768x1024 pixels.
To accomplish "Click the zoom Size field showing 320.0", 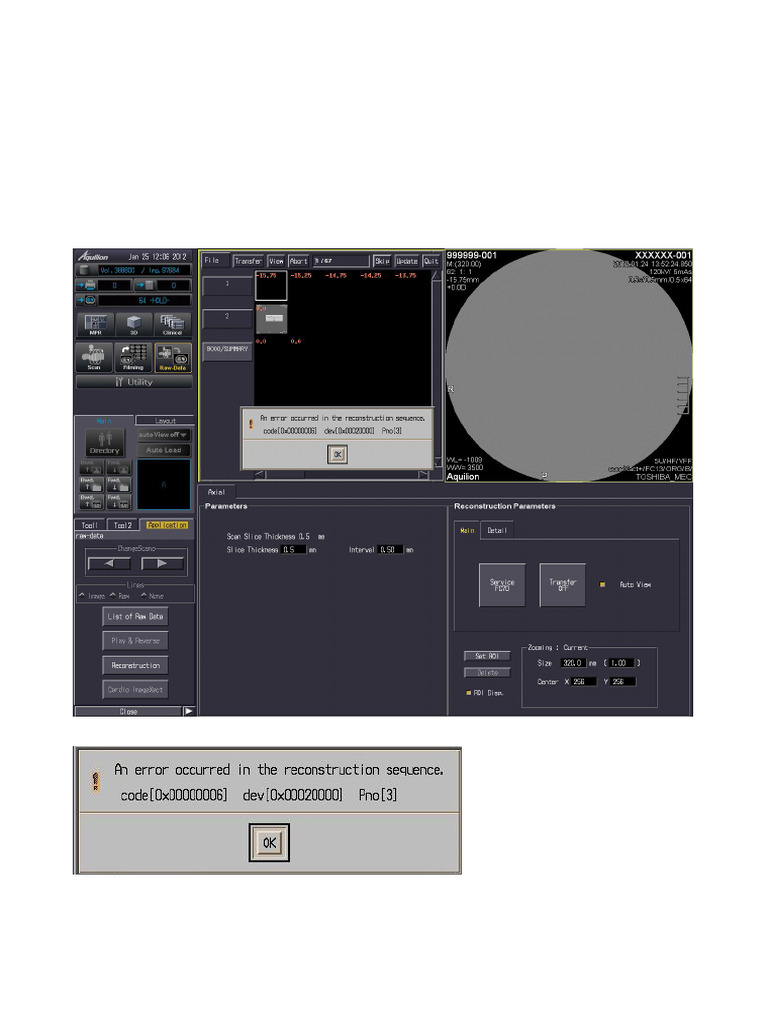I will coord(573,663).
